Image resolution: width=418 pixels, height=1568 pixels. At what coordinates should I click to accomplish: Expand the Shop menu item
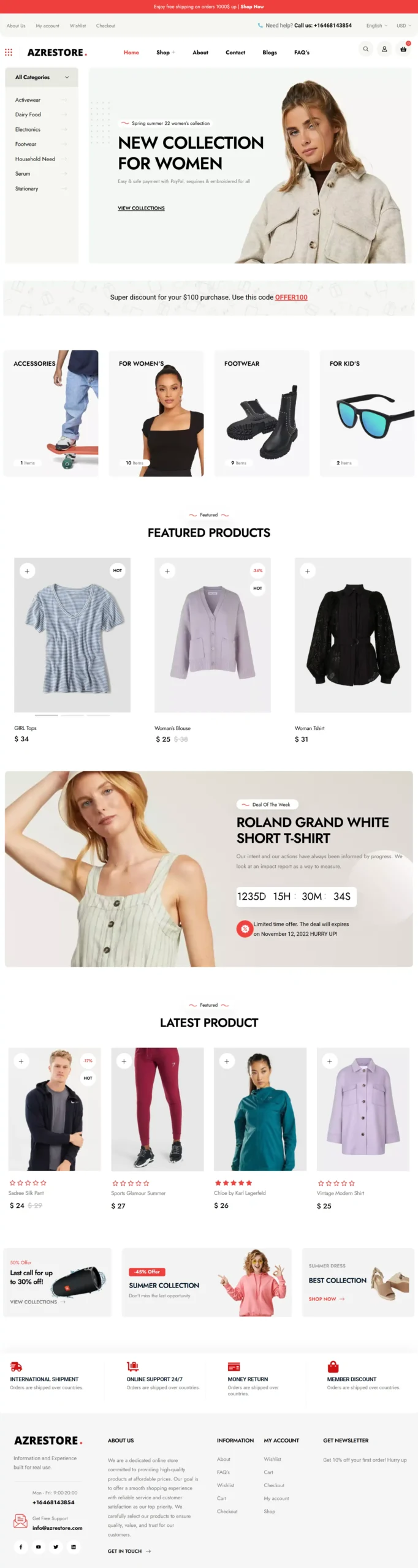(x=165, y=53)
